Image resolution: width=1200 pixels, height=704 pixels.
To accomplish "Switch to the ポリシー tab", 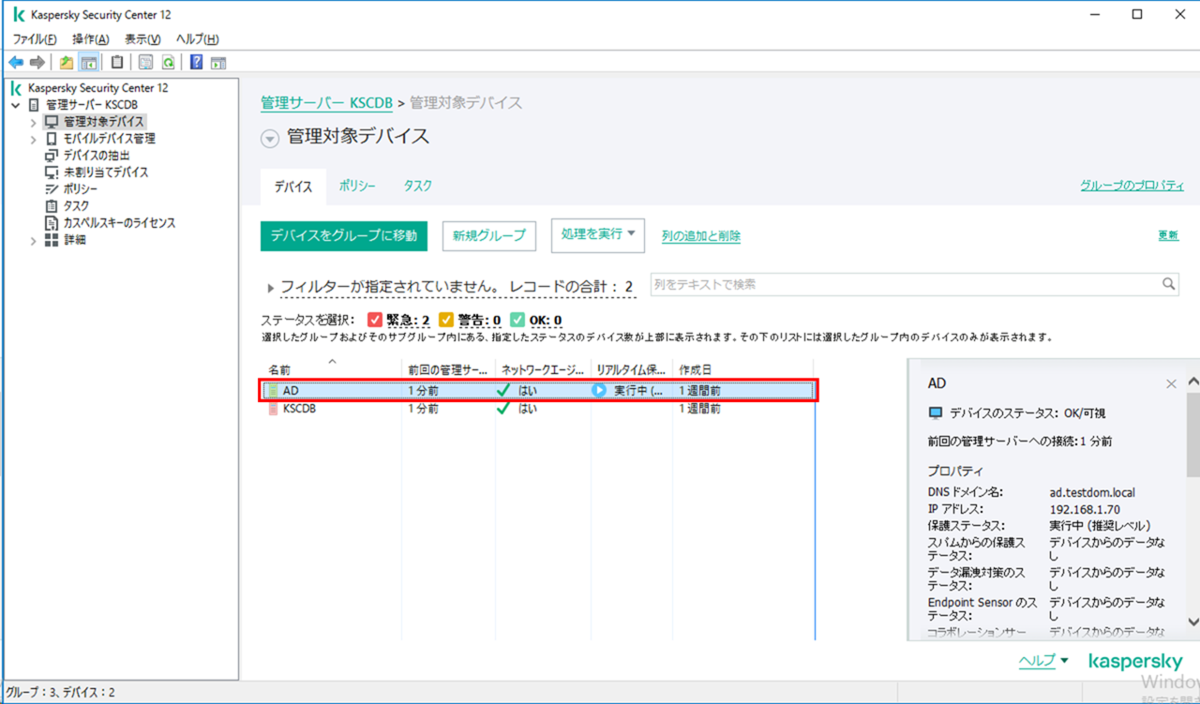I will 357,186.
